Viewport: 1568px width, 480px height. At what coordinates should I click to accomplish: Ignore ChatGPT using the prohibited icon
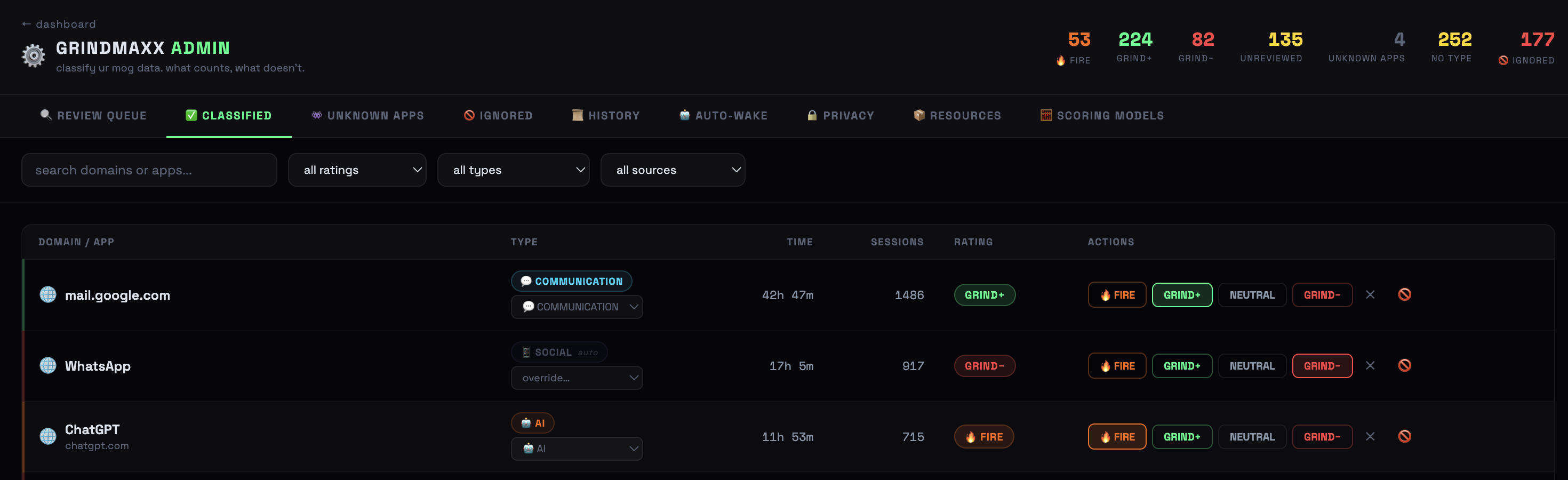pyautogui.click(x=1405, y=436)
